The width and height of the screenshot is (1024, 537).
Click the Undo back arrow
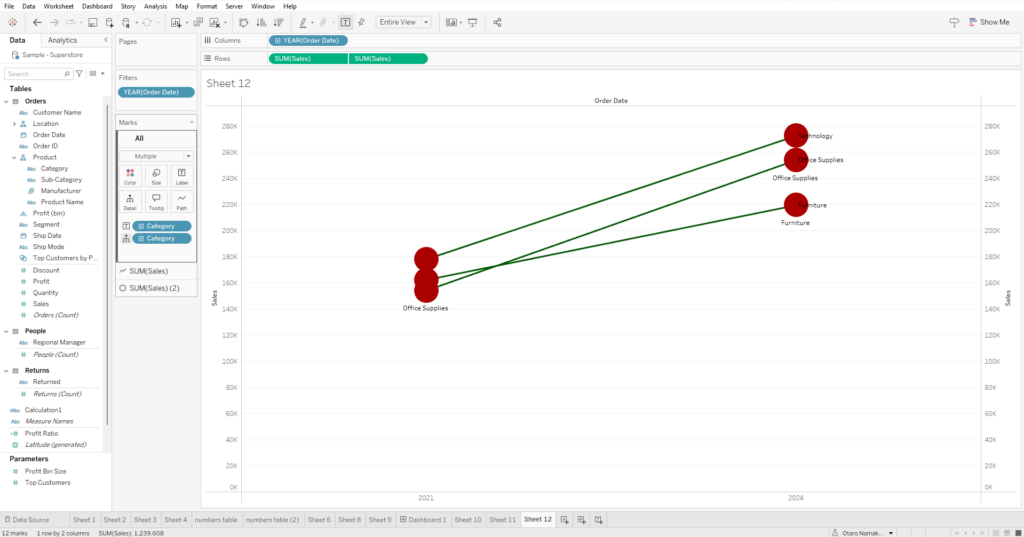[37, 22]
